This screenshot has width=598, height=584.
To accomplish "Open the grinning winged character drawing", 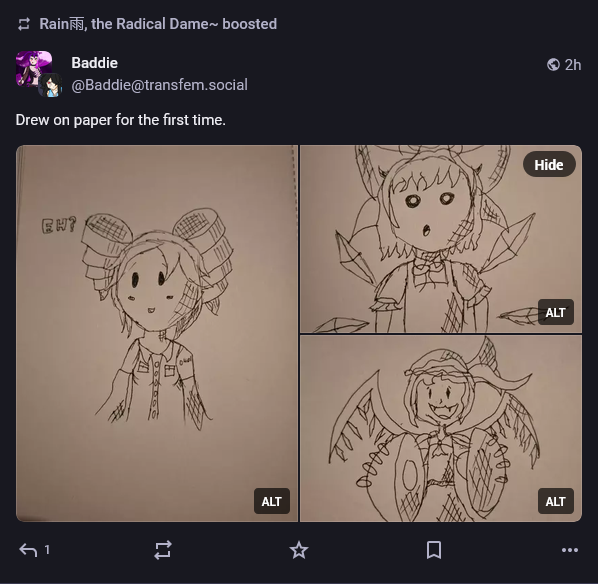I will 440,428.
